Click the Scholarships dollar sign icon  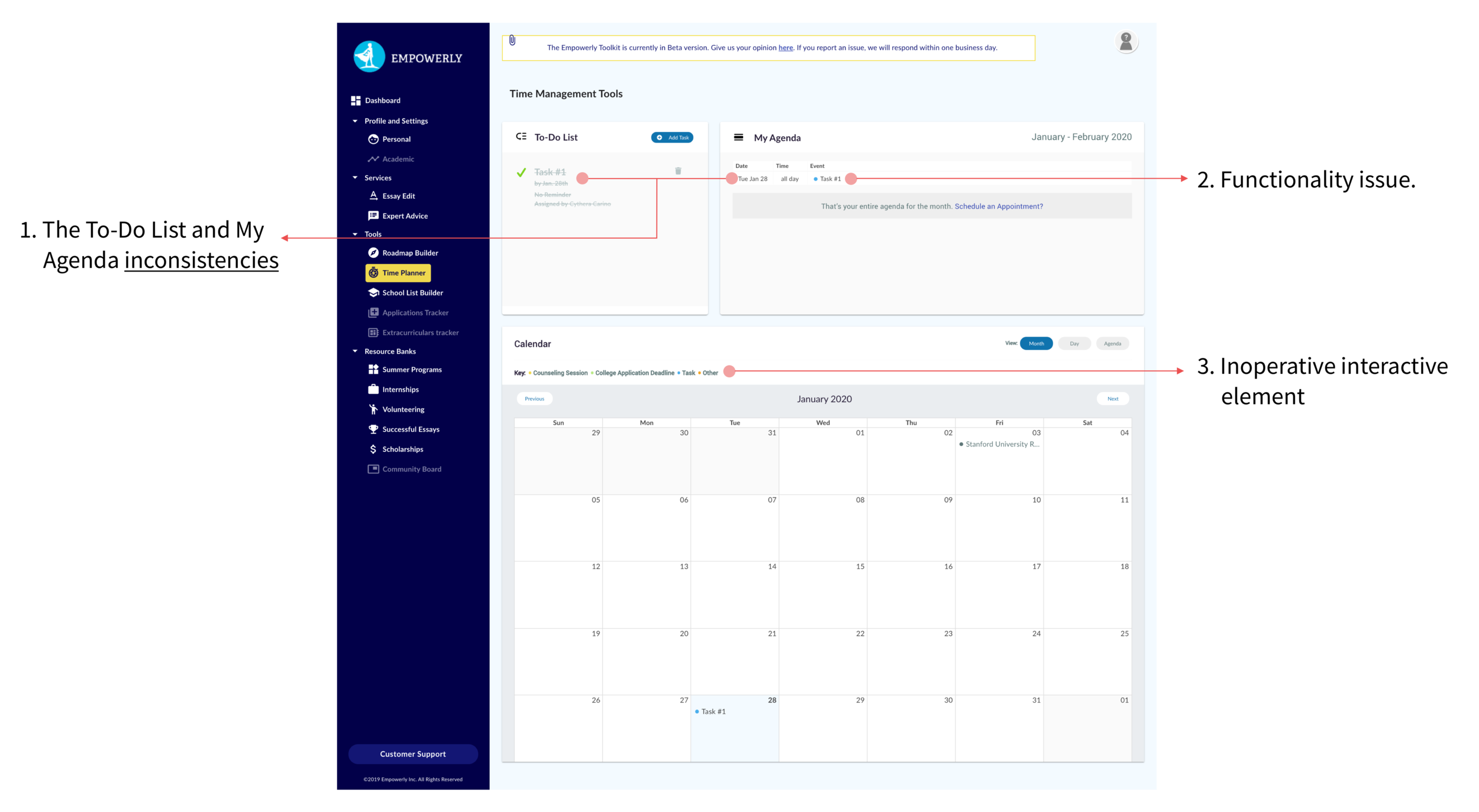pos(373,449)
